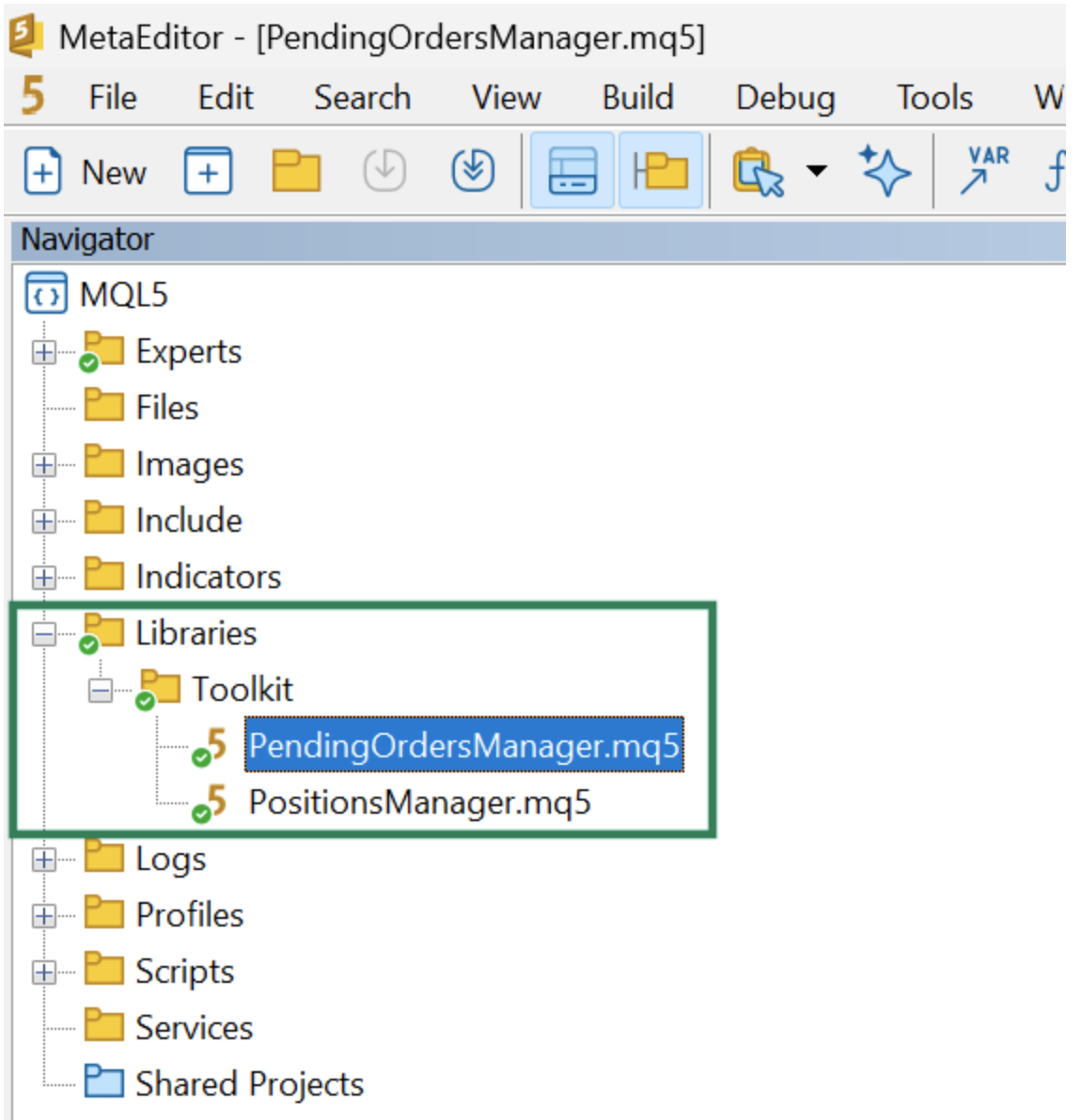Click the Profiles folder icon
Screen dimensions: 1081x1120
(103, 912)
